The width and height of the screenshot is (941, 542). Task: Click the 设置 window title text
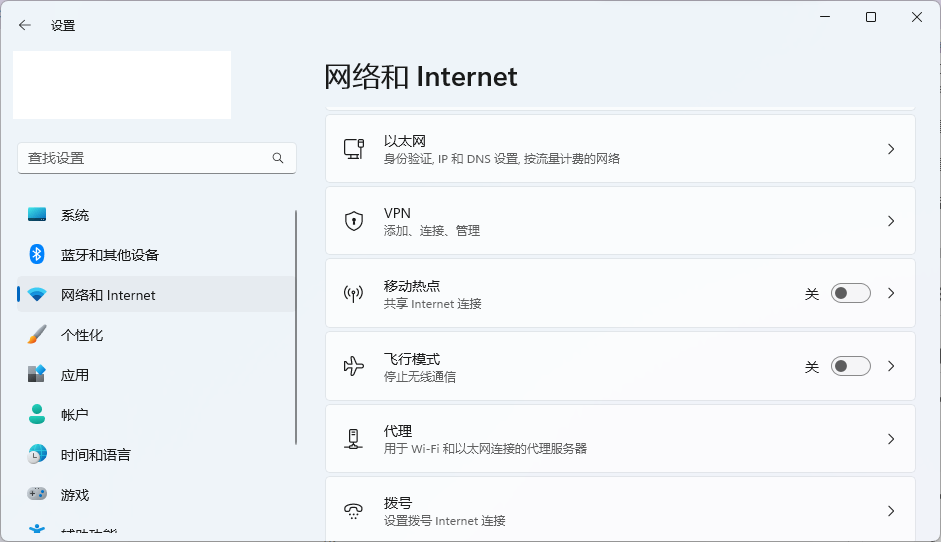(63, 26)
